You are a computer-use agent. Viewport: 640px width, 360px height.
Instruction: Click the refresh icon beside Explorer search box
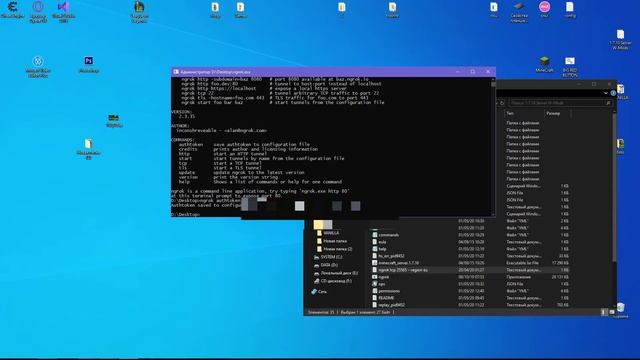point(502,103)
